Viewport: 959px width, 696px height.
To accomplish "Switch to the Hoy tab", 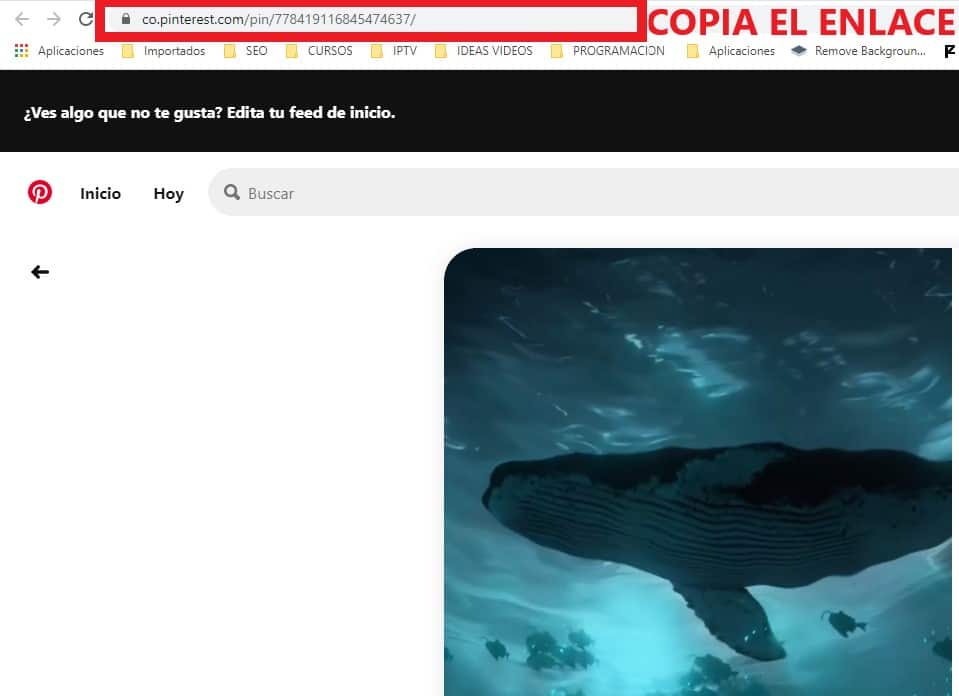I will pos(168,194).
